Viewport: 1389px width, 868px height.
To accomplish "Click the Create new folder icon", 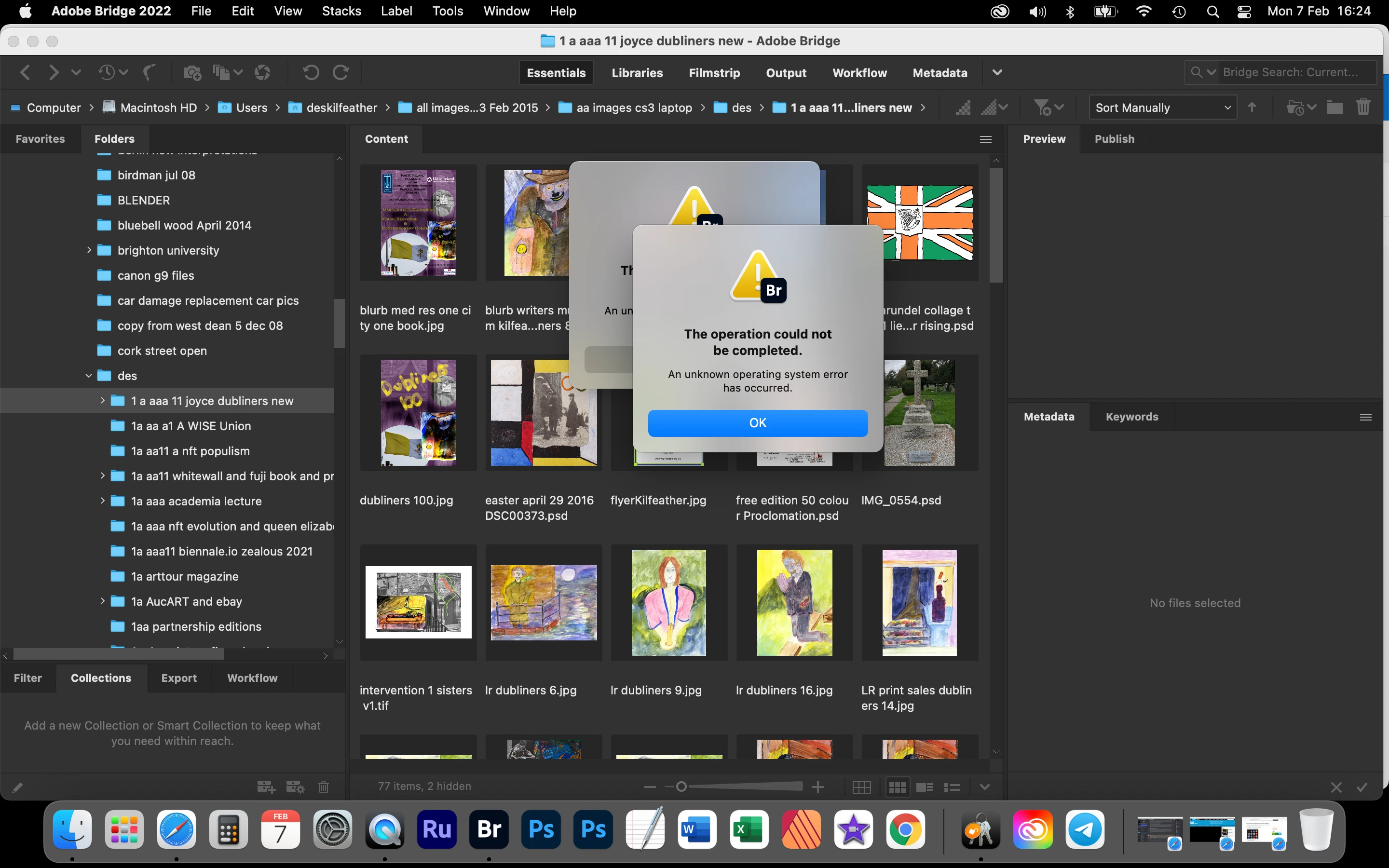I will [x=1335, y=108].
